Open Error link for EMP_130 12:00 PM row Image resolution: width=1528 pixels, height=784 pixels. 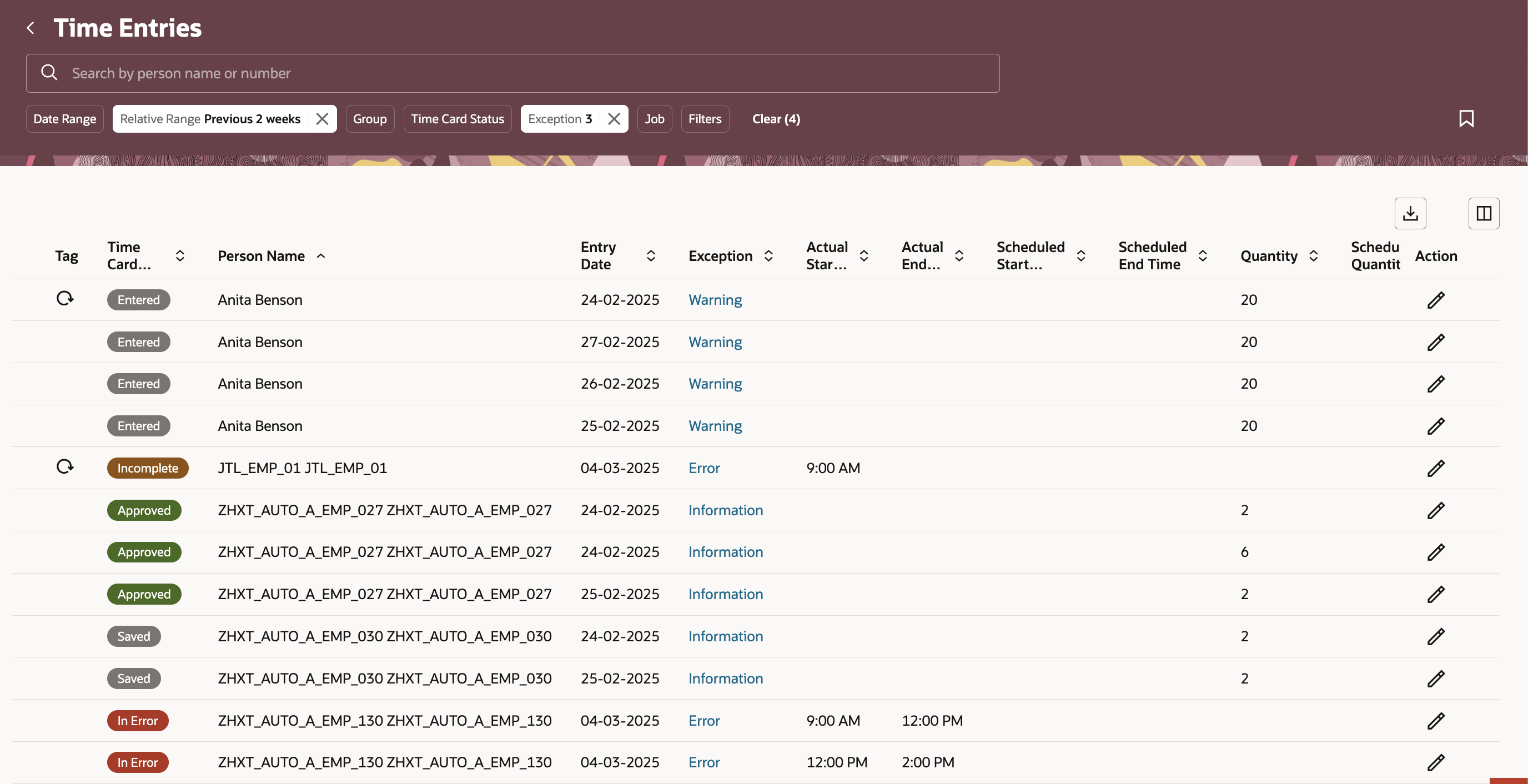coord(704,762)
